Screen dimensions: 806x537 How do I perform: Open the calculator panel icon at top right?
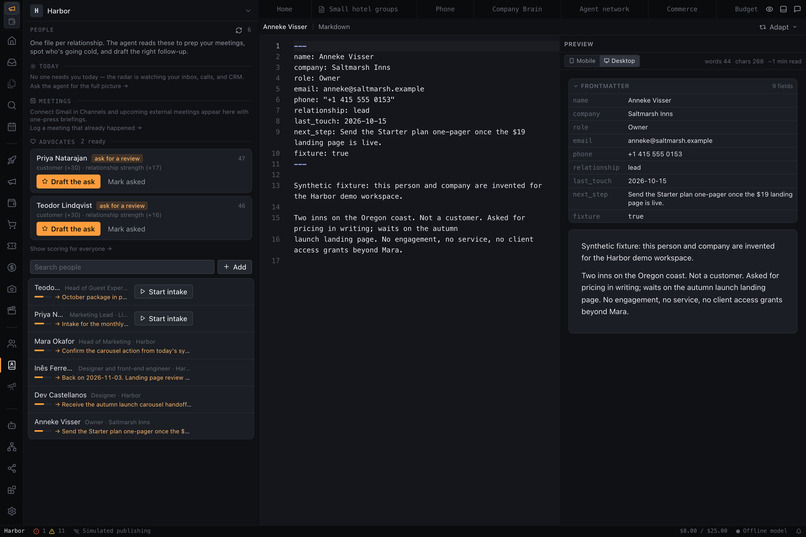tap(783, 9)
